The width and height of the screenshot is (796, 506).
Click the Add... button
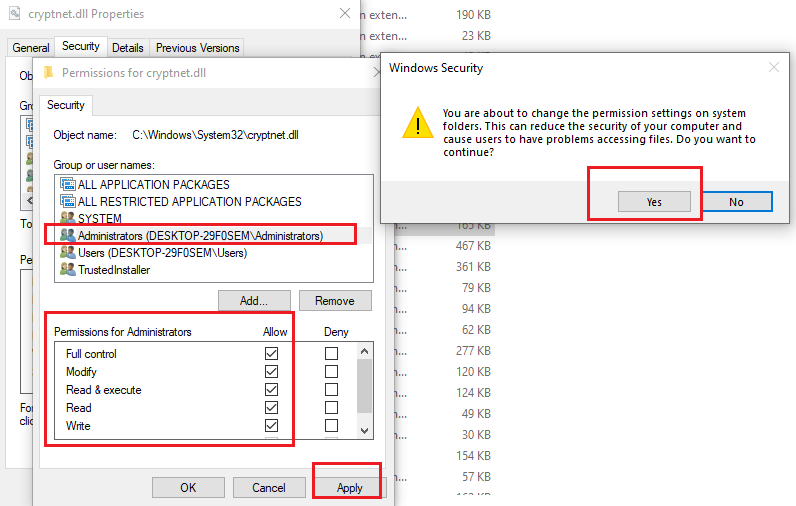[x=254, y=300]
